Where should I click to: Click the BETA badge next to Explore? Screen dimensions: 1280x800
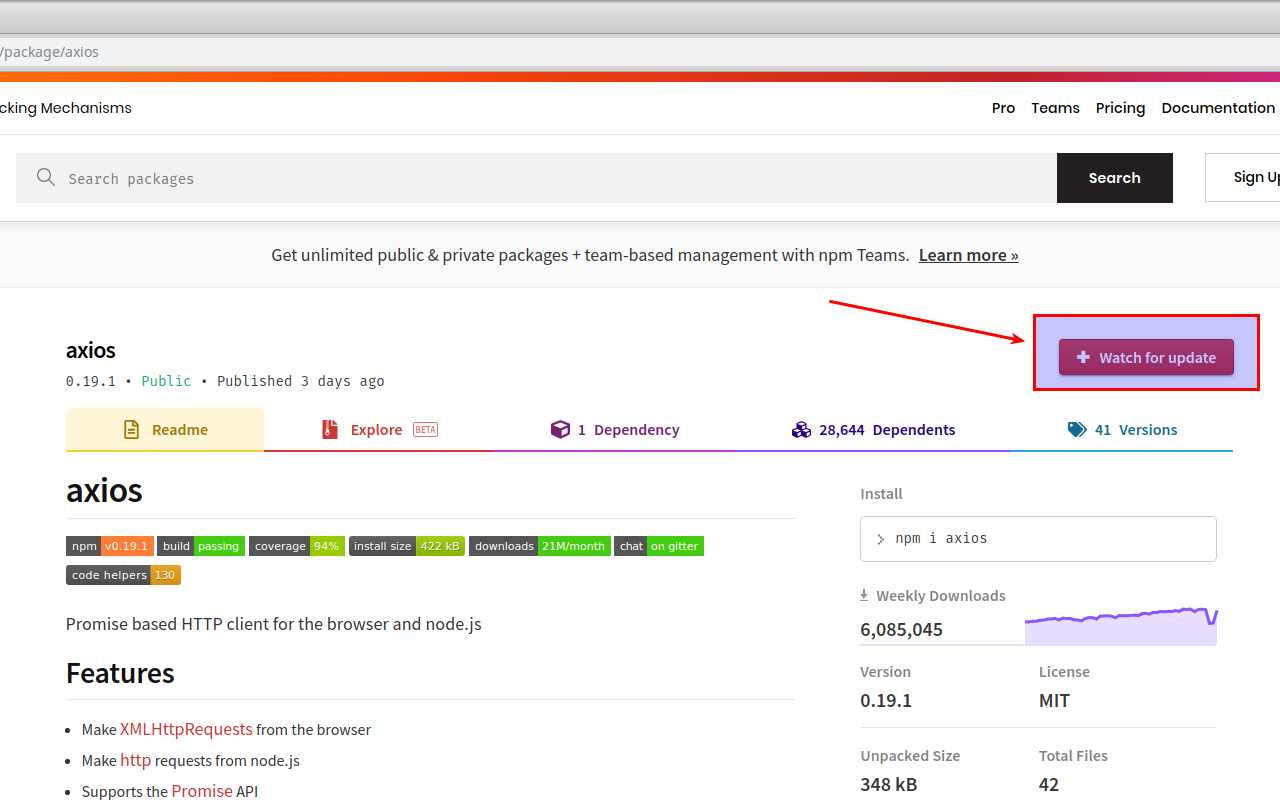click(425, 430)
